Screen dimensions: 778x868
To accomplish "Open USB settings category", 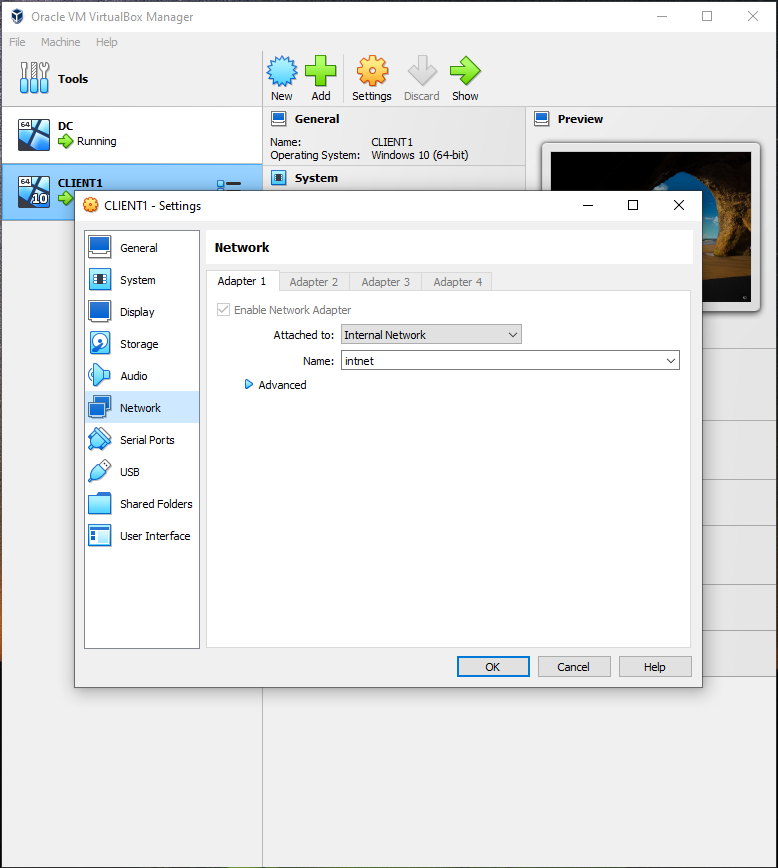I will pos(142,472).
